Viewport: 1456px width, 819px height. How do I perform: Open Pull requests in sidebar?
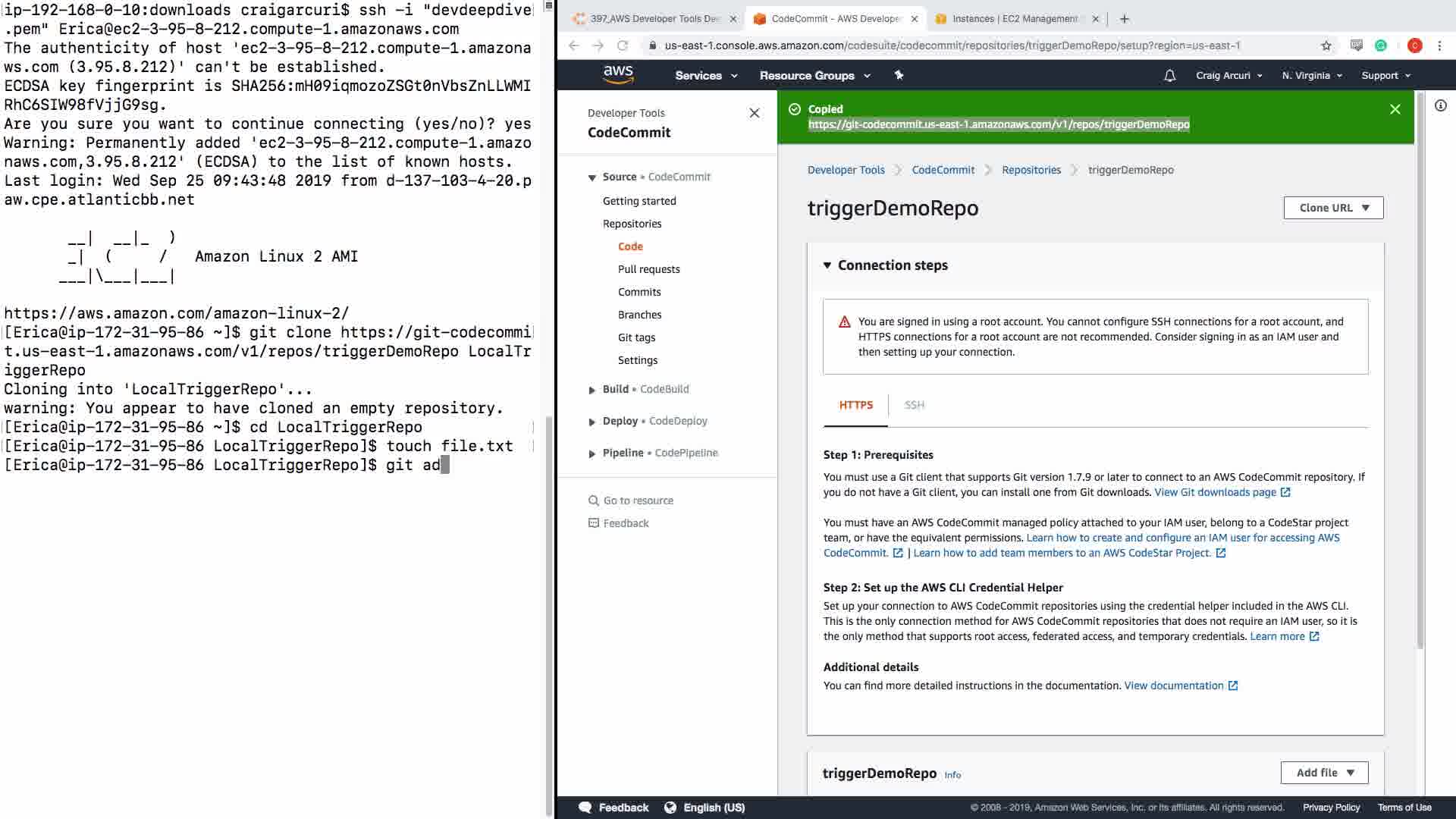(x=648, y=269)
